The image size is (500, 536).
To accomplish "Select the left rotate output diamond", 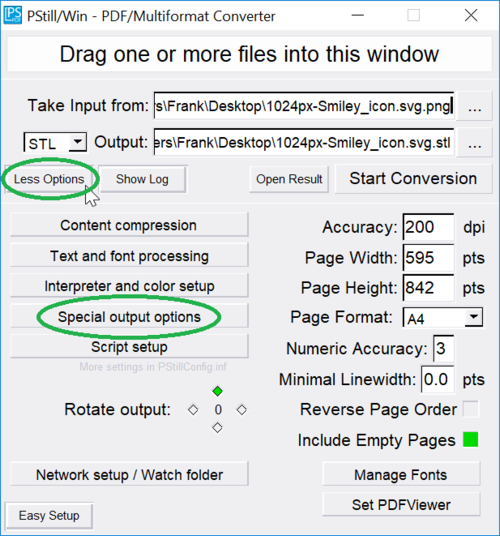I will [193, 410].
